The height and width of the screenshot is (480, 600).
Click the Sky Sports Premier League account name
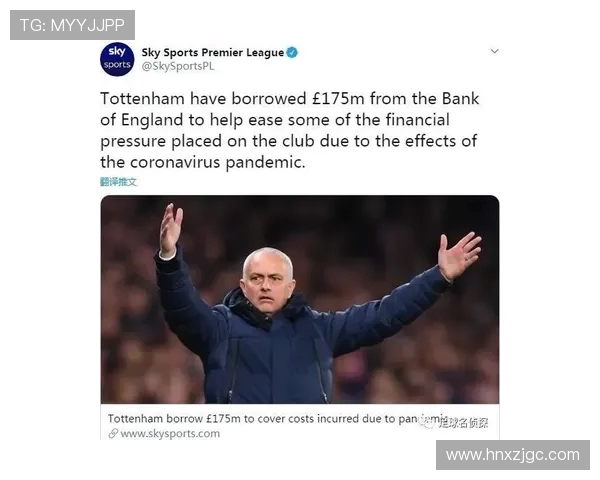click(x=213, y=52)
